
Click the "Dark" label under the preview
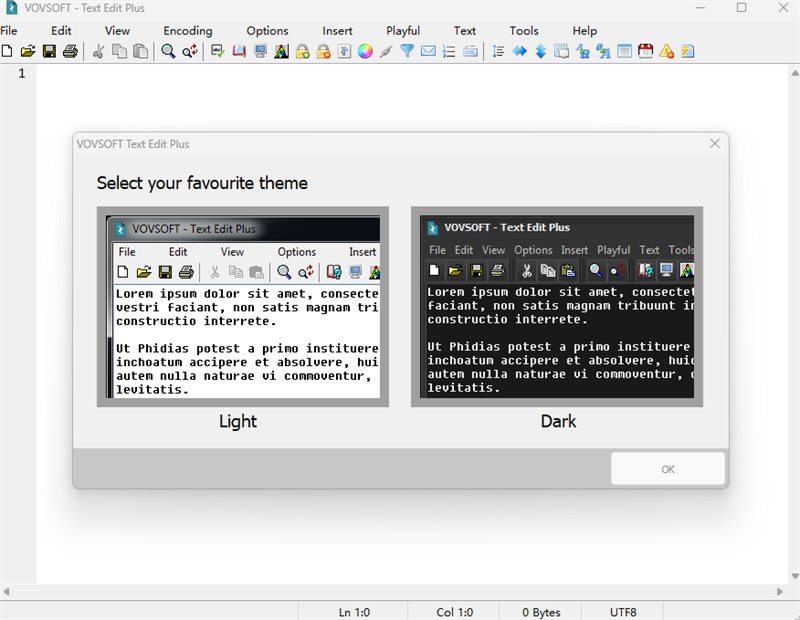pos(558,421)
